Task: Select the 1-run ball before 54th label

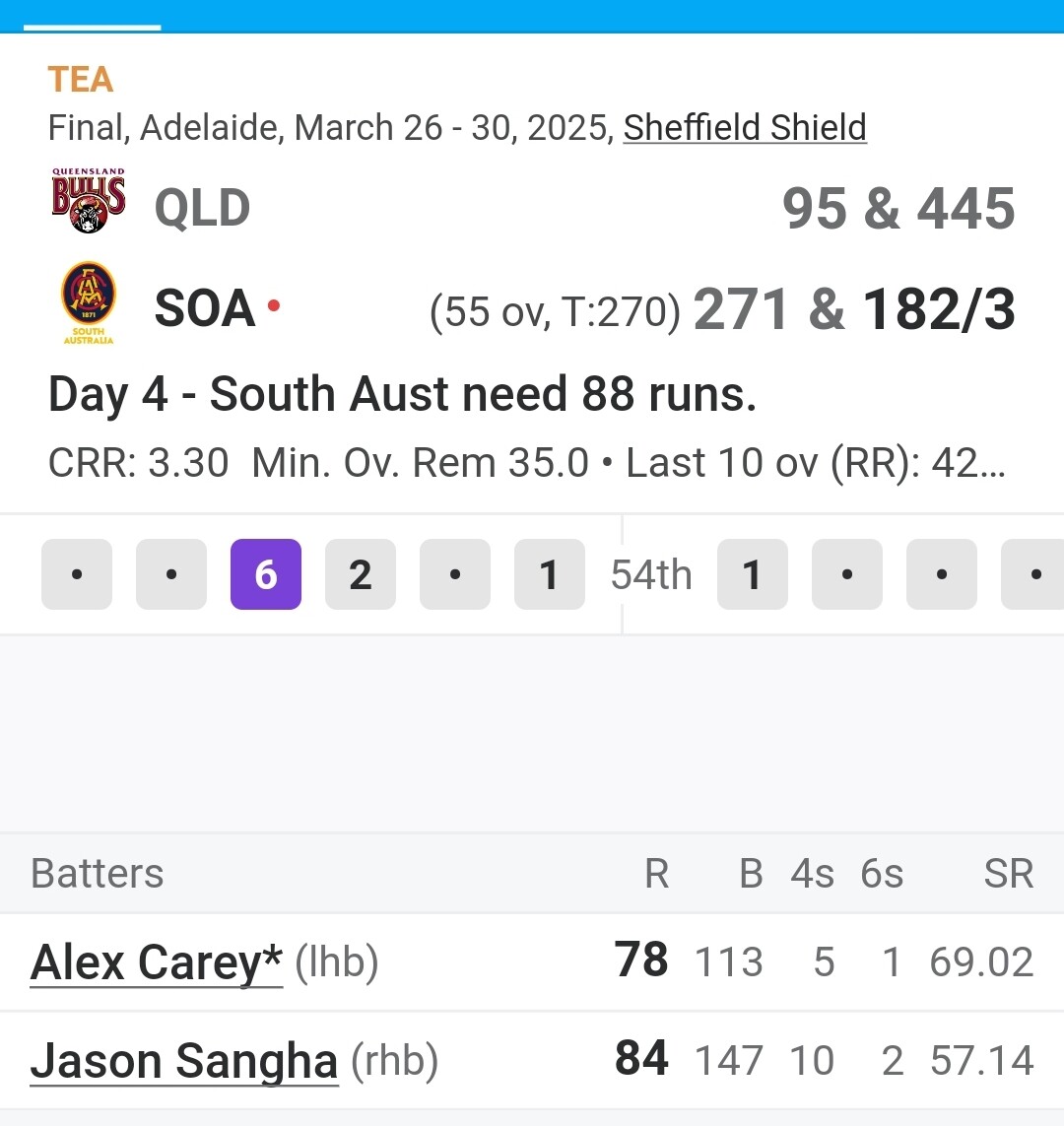Action: coord(549,574)
